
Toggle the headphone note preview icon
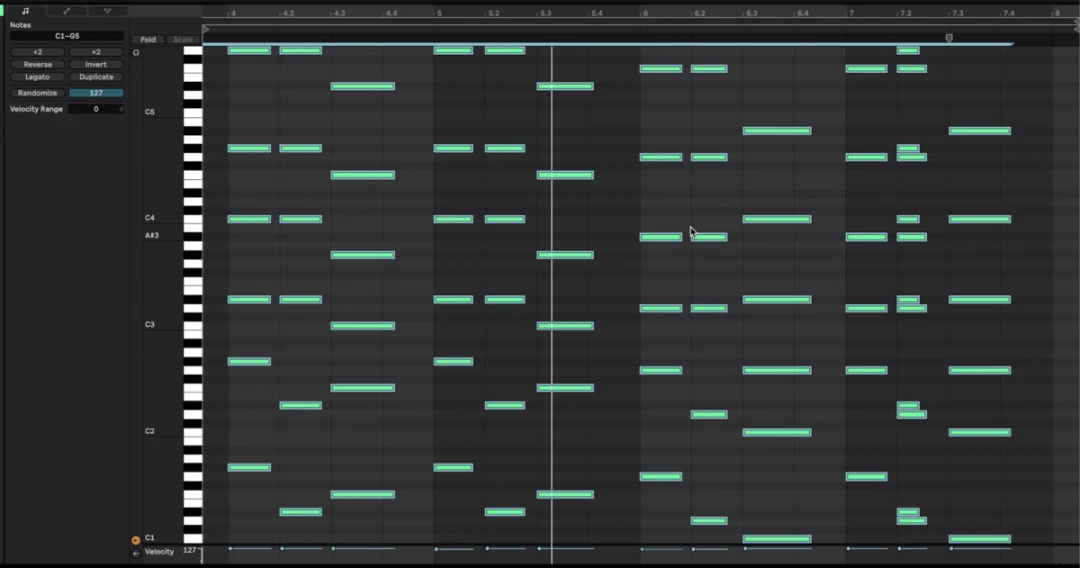[136, 52]
